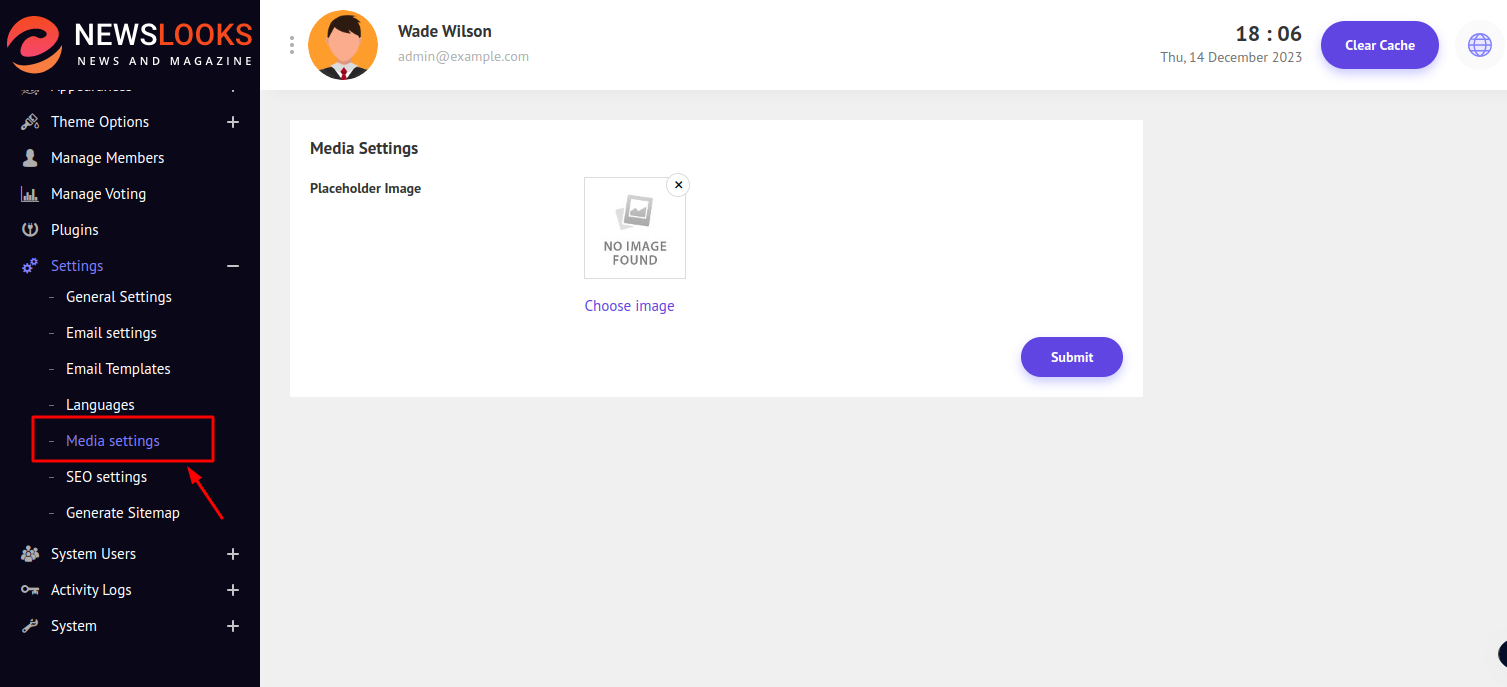Click the Manage Voting chart icon
Image resolution: width=1507 pixels, height=687 pixels.
(x=30, y=194)
